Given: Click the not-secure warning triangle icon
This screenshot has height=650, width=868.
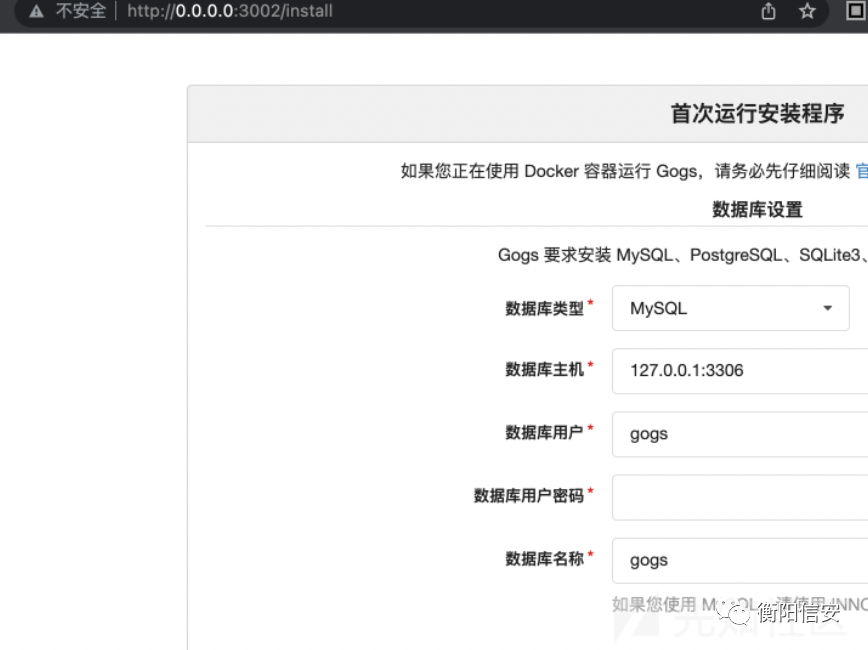Looking at the screenshot, I should (x=37, y=11).
